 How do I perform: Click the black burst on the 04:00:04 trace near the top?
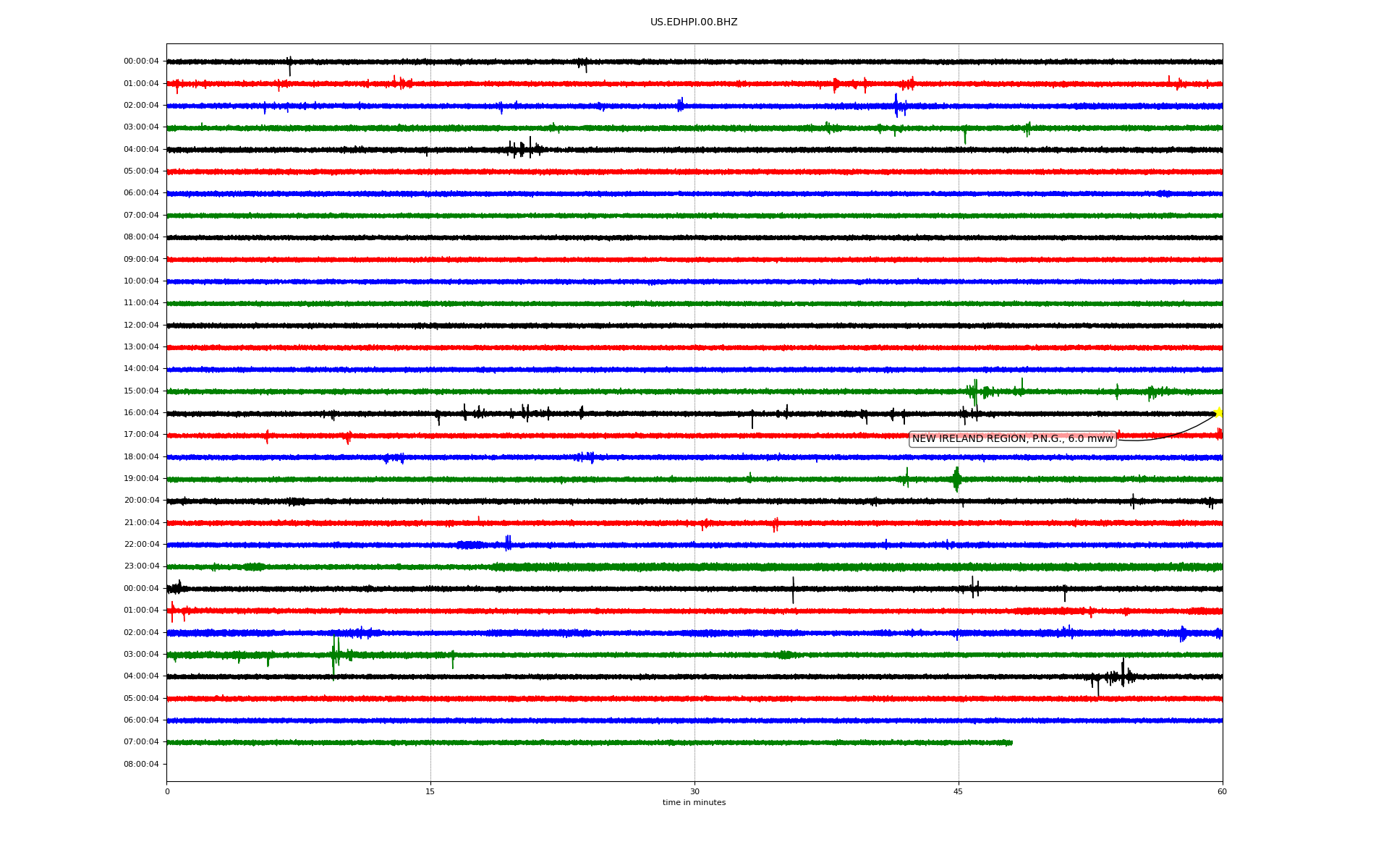pyautogui.click(x=524, y=149)
